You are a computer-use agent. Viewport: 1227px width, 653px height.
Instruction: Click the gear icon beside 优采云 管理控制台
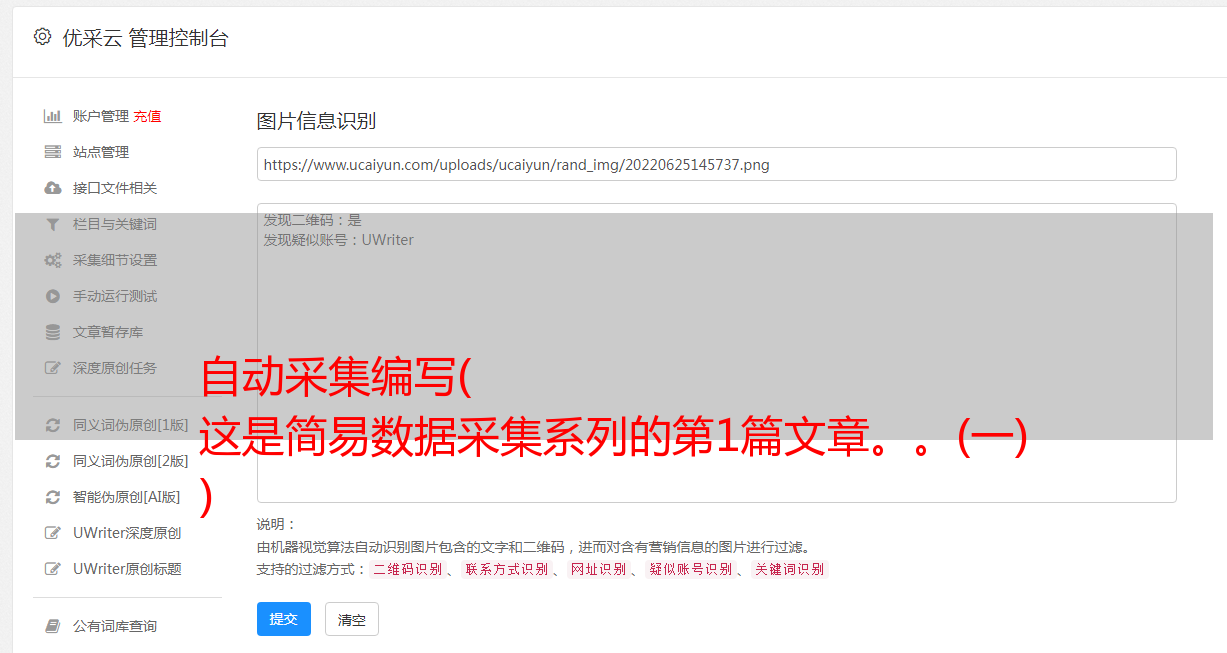42,37
